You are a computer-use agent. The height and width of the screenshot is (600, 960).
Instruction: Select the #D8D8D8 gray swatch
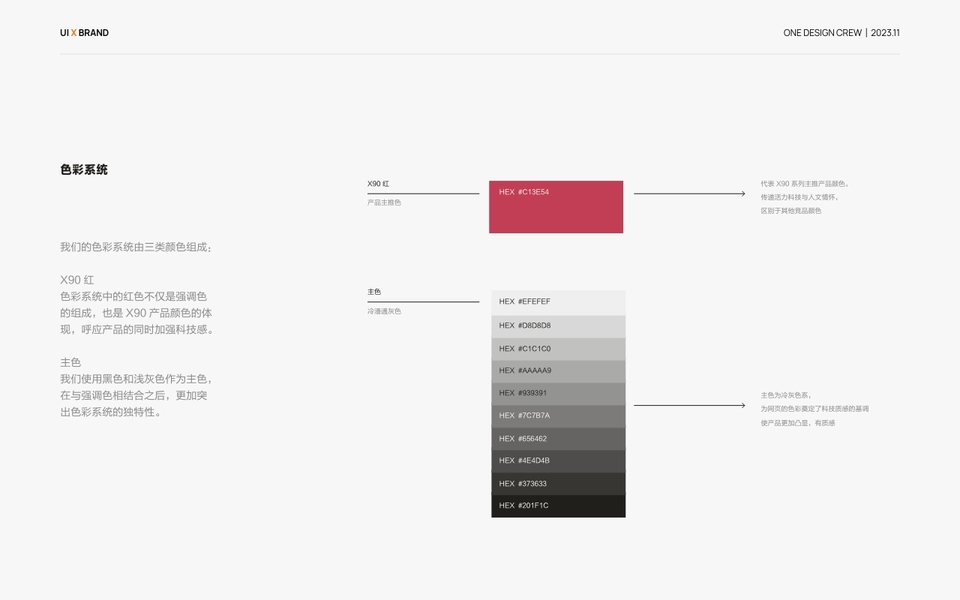558,326
